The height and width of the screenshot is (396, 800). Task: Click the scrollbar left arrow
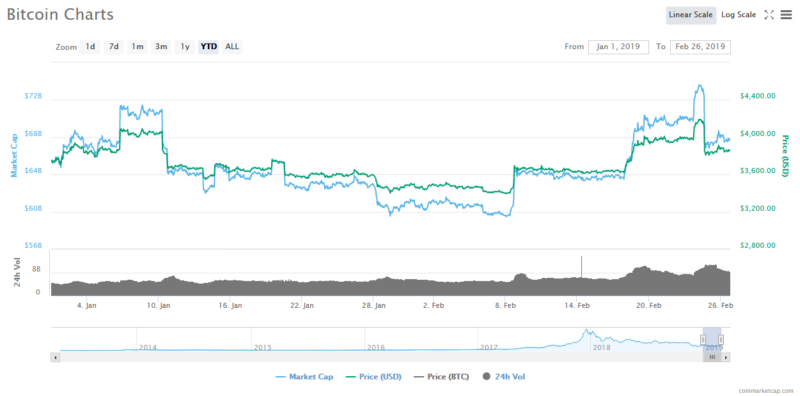(x=55, y=358)
